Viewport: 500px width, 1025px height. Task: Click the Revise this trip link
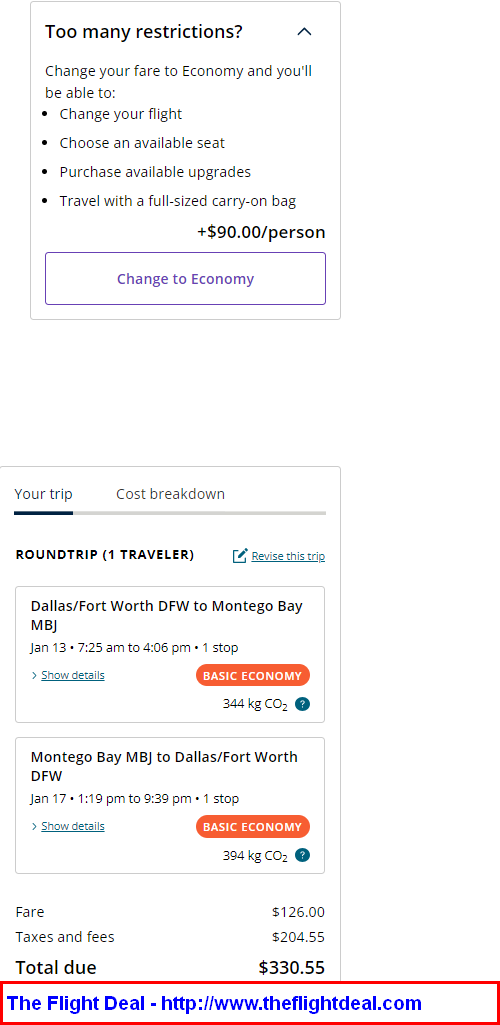click(288, 556)
